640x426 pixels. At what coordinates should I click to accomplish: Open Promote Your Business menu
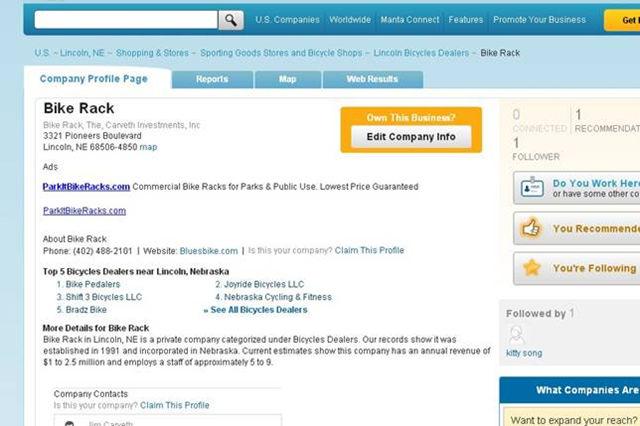pyautogui.click(x=539, y=20)
